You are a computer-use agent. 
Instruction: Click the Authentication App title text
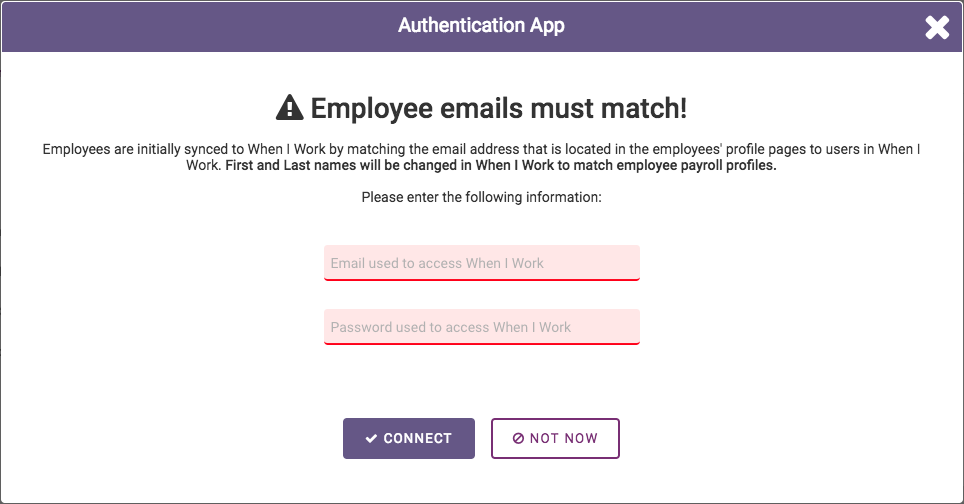click(481, 26)
